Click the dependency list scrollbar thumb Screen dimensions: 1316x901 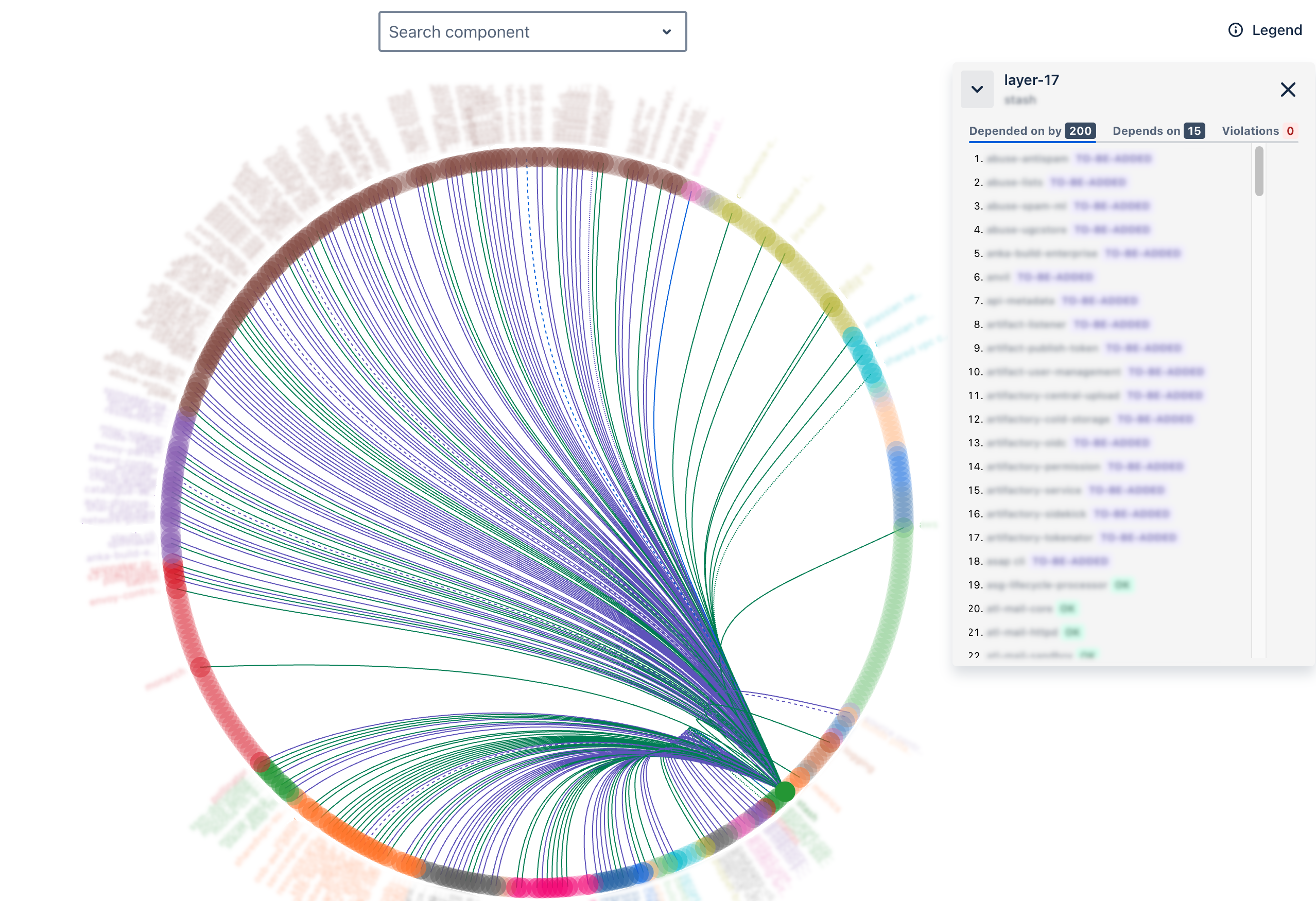(1259, 171)
